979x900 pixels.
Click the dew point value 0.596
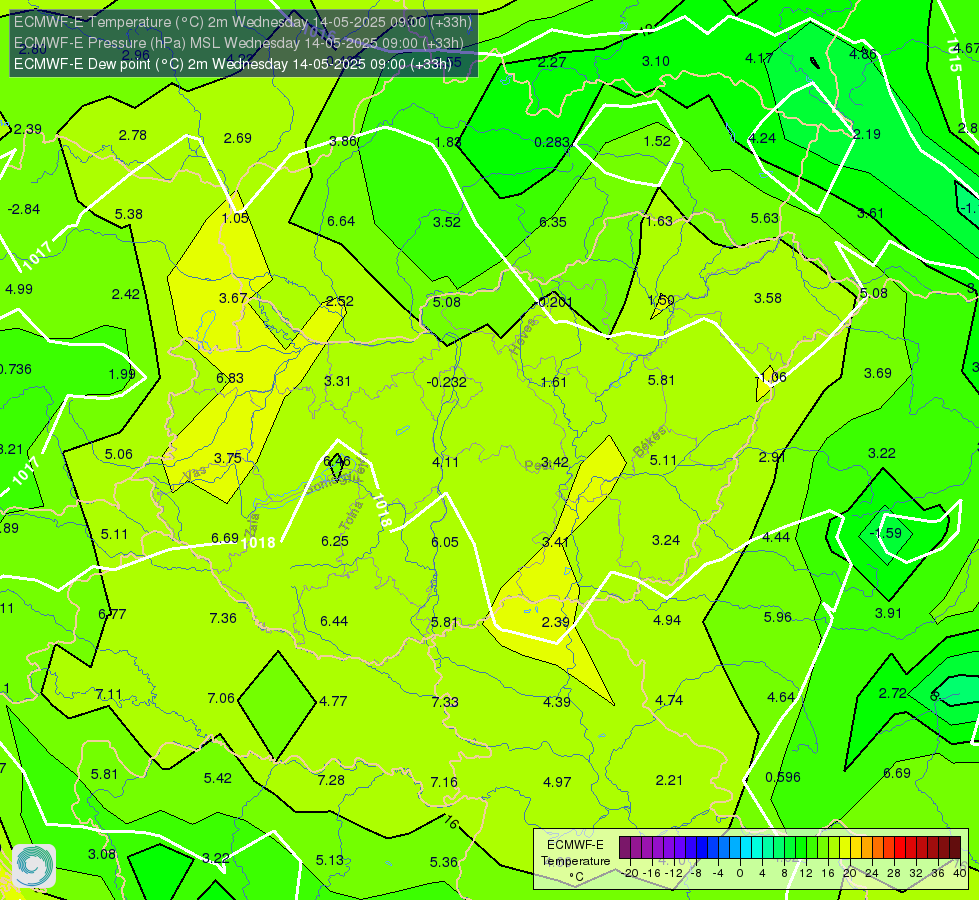pos(783,777)
